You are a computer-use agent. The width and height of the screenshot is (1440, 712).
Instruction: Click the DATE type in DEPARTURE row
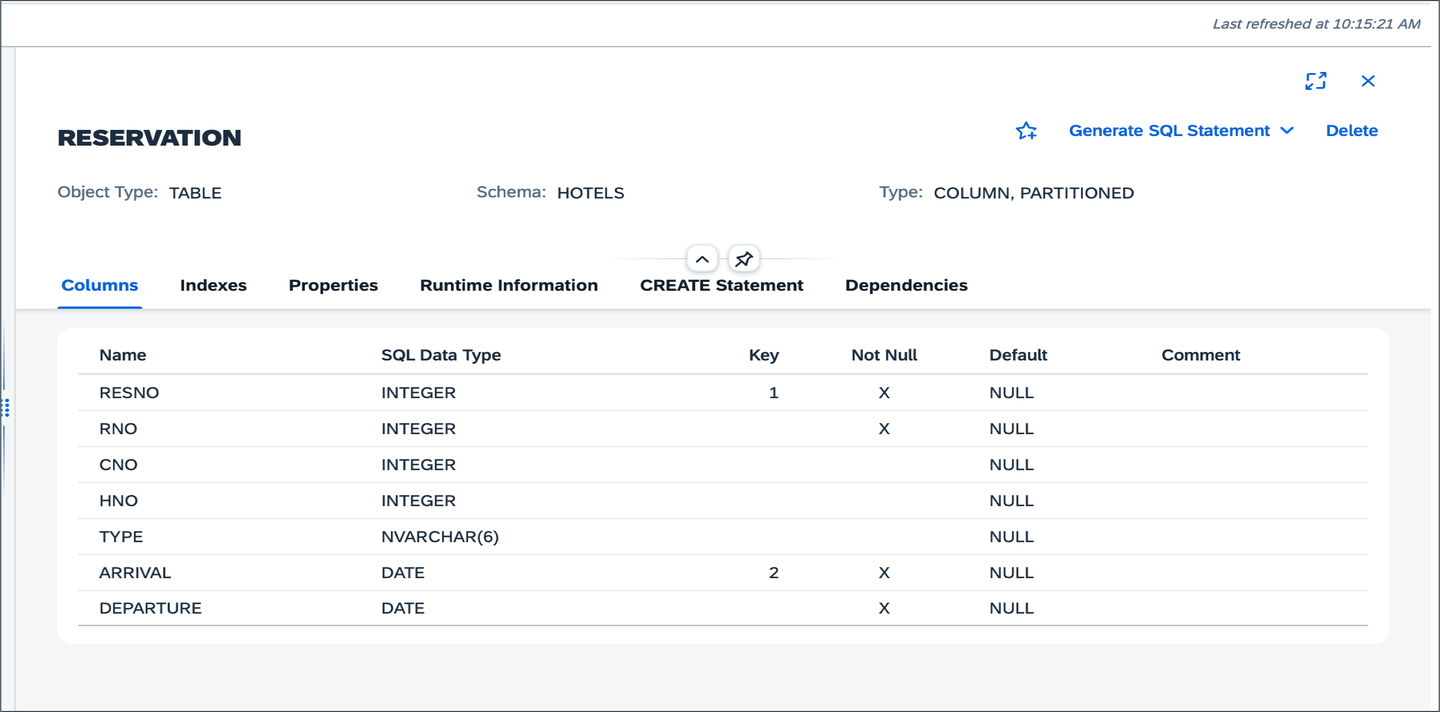point(403,608)
